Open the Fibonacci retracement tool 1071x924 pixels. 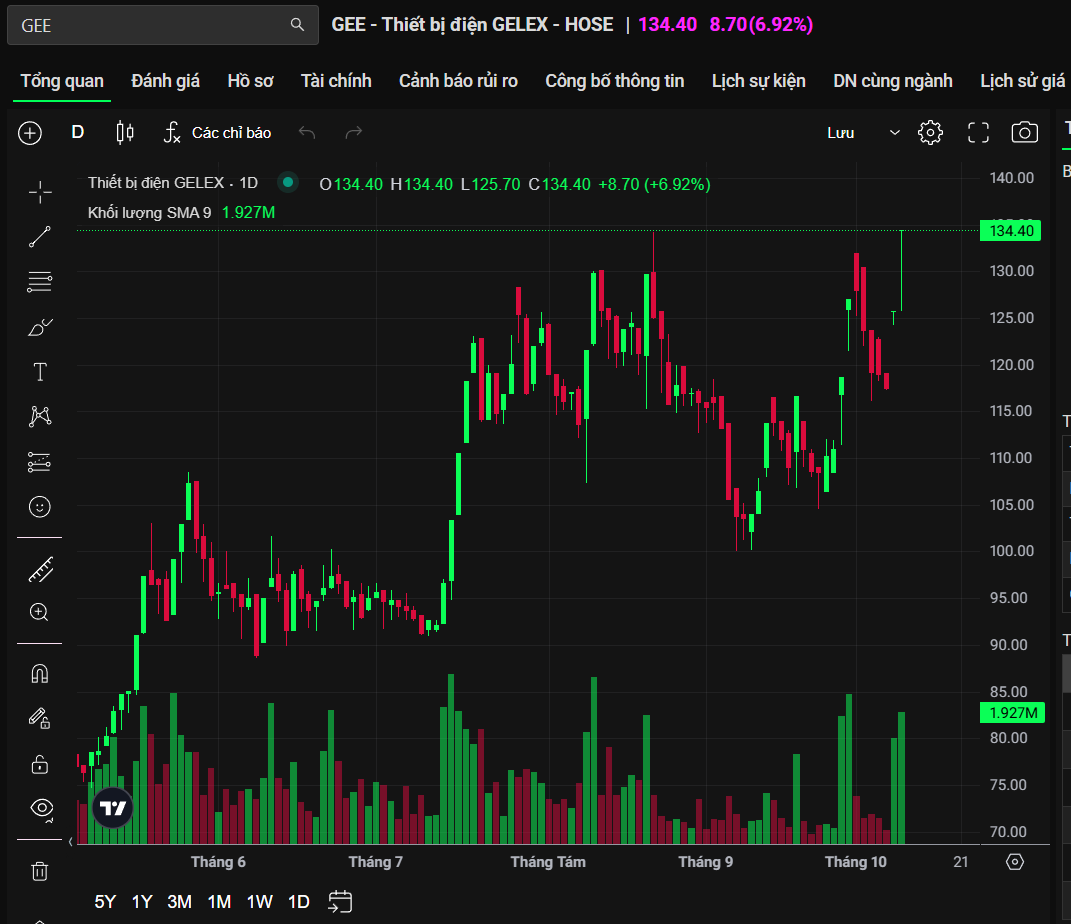pos(40,282)
